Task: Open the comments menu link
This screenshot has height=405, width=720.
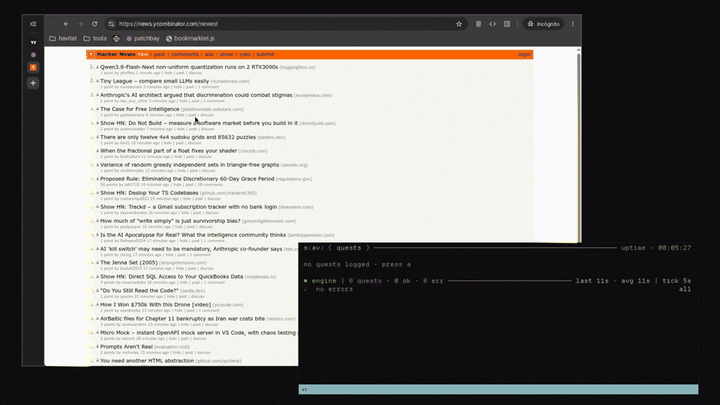Action: point(185,54)
